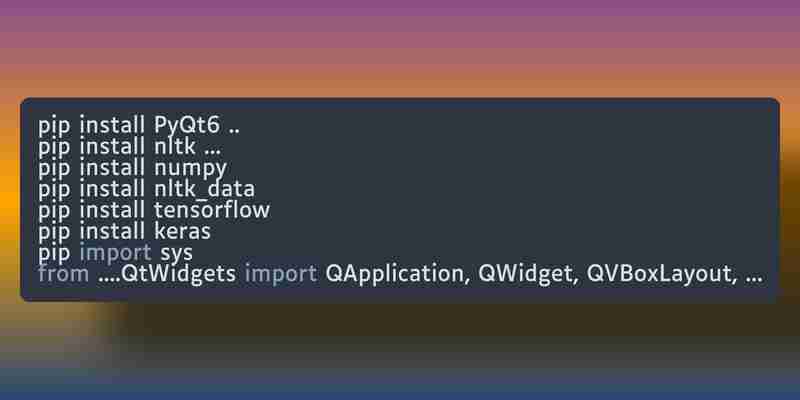
Task: Click the 'import' keyword before QApplication
Action: pyautogui.click(x=281, y=274)
